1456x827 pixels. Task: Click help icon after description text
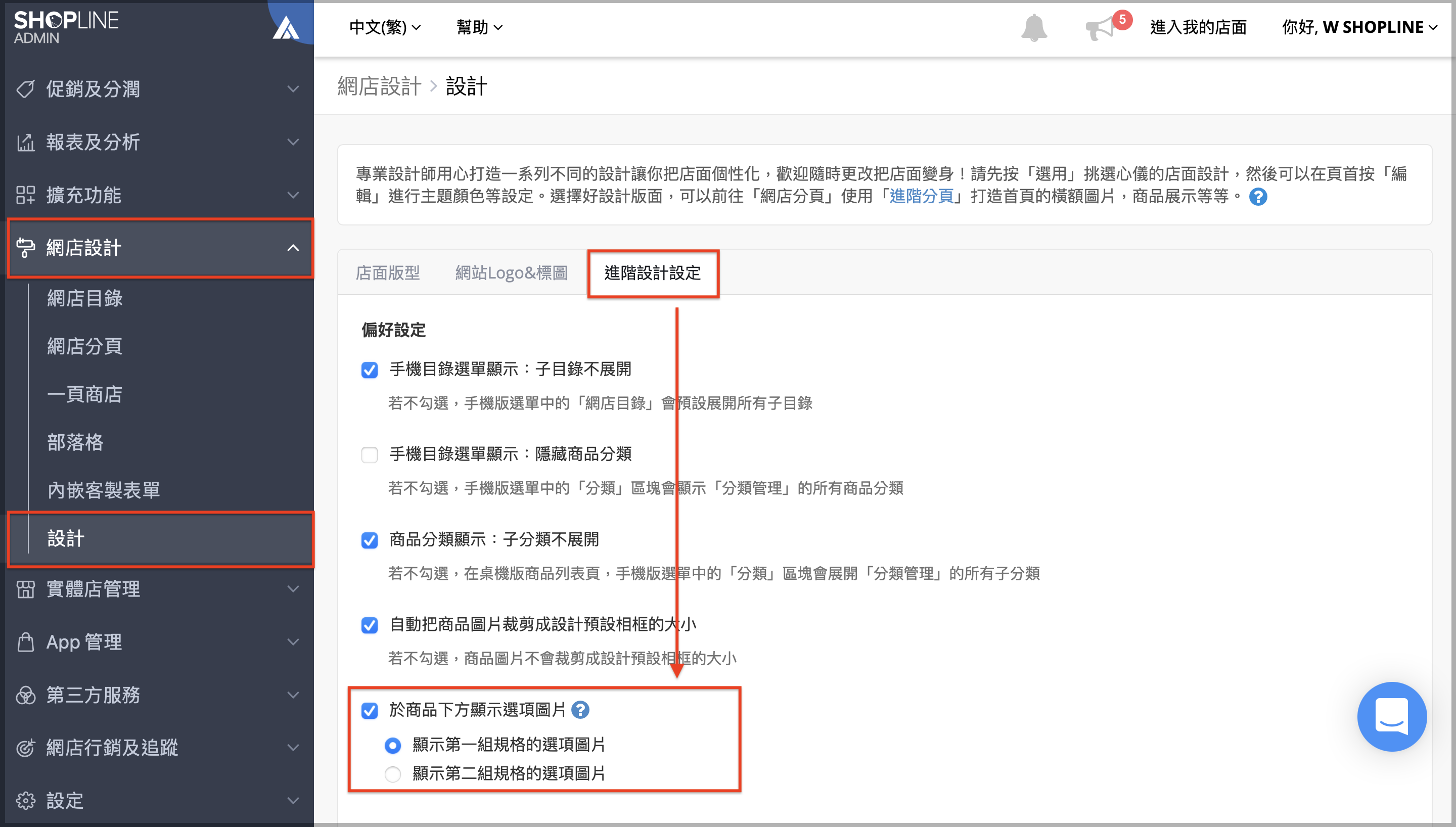click(x=1258, y=197)
